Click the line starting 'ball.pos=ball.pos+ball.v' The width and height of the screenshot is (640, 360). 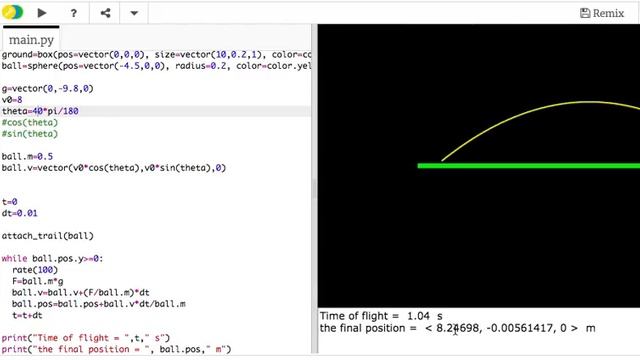pyautogui.click(x=99, y=304)
